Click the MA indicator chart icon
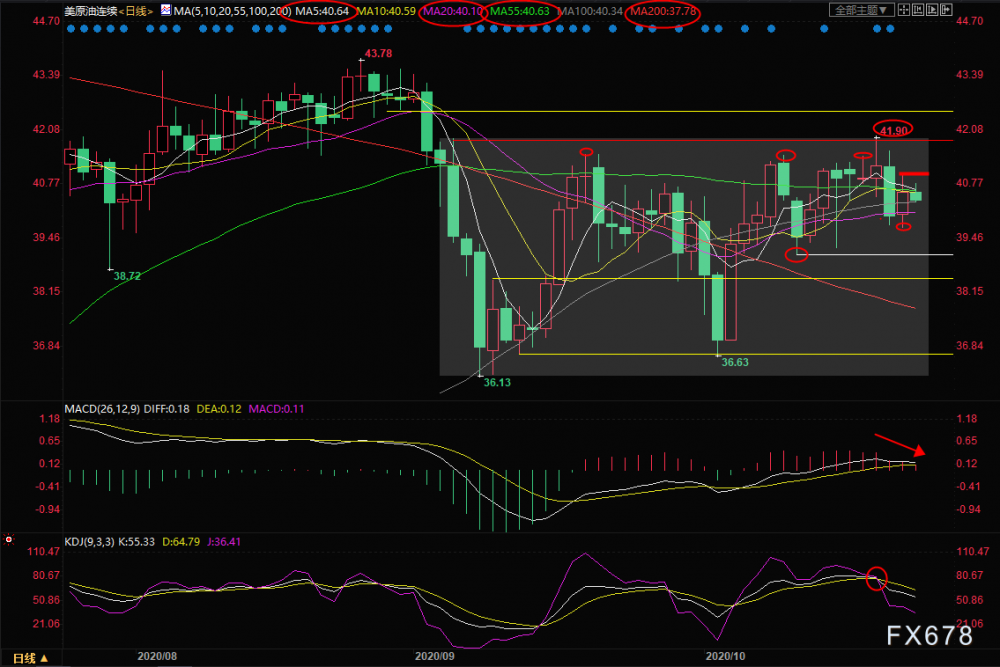The width and height of the screenshot is (1000, 667). [166, 10]
